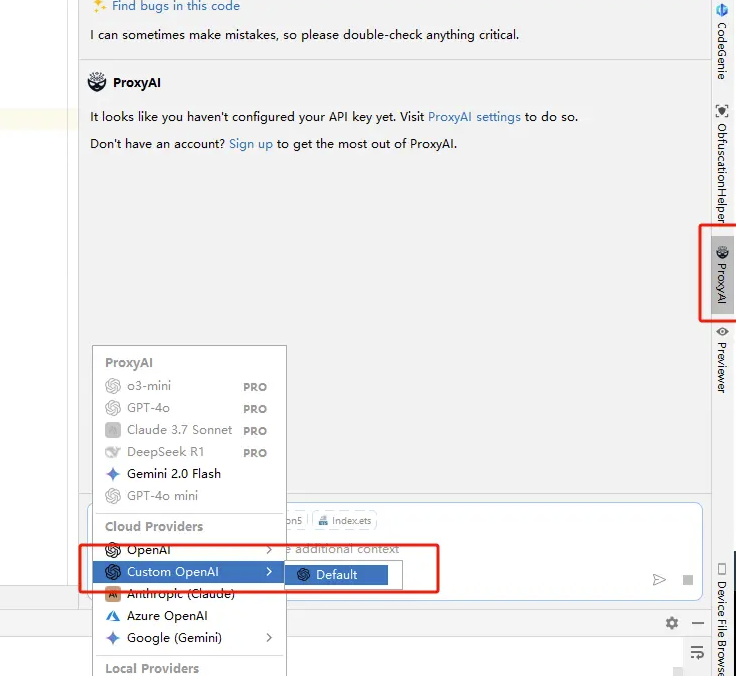Click the Azure OpenAI triangle icon

click(x=113, y=616)
